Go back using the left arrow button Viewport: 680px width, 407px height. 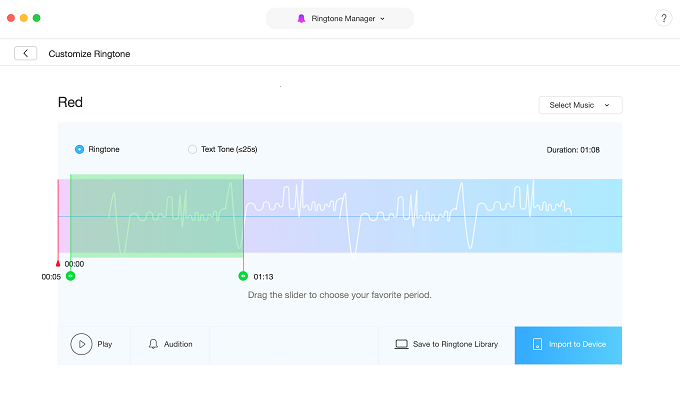25,53
